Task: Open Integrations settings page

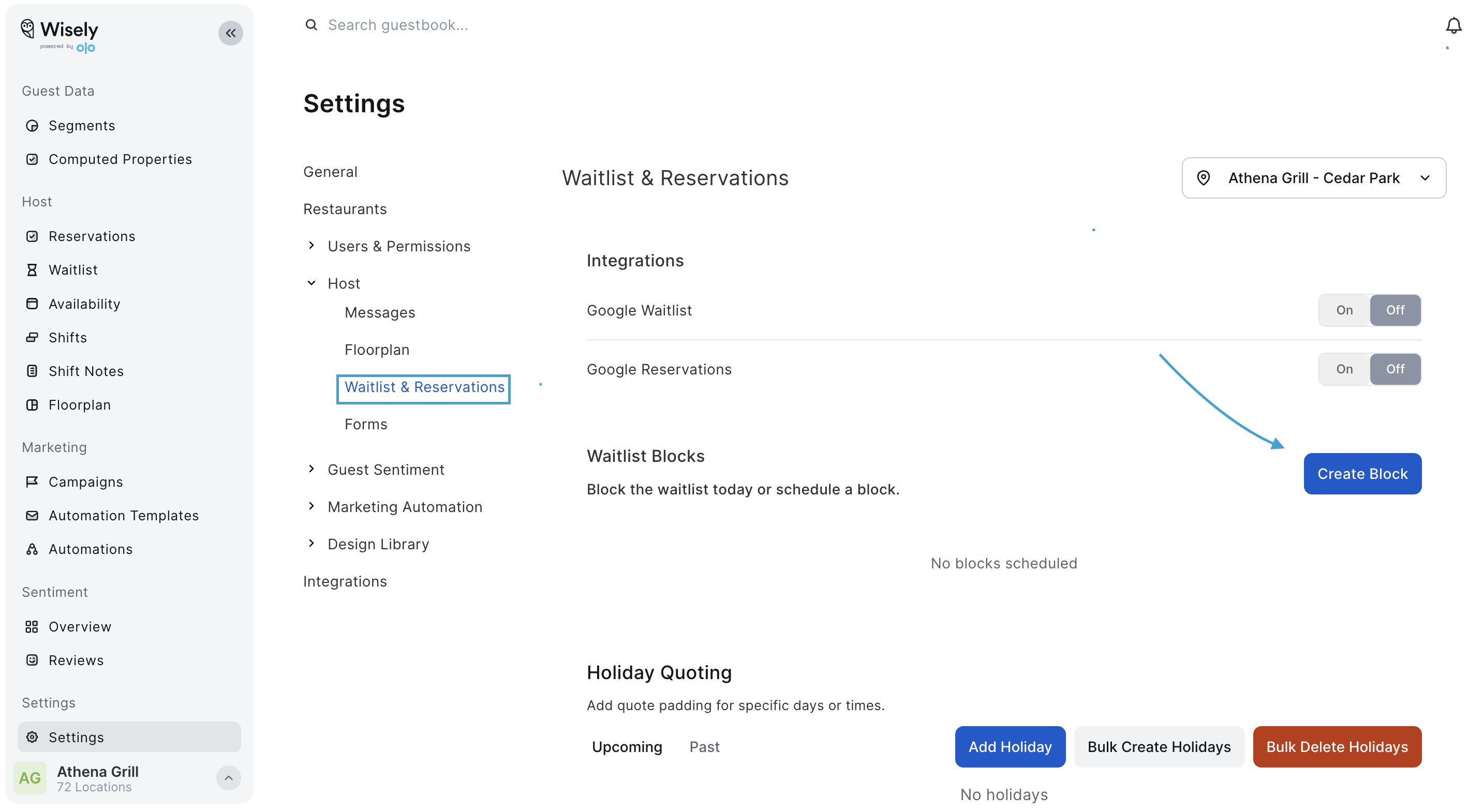Action: [345, 581]
